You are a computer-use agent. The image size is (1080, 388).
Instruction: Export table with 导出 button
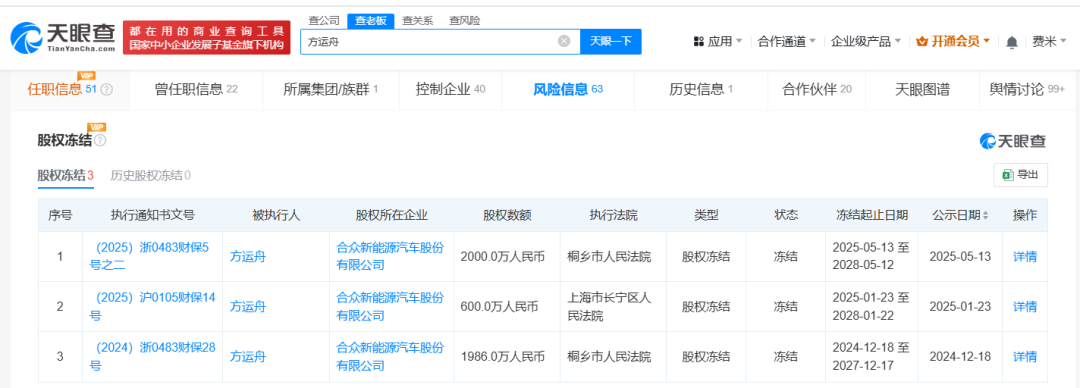click(x=1021, y=175)
